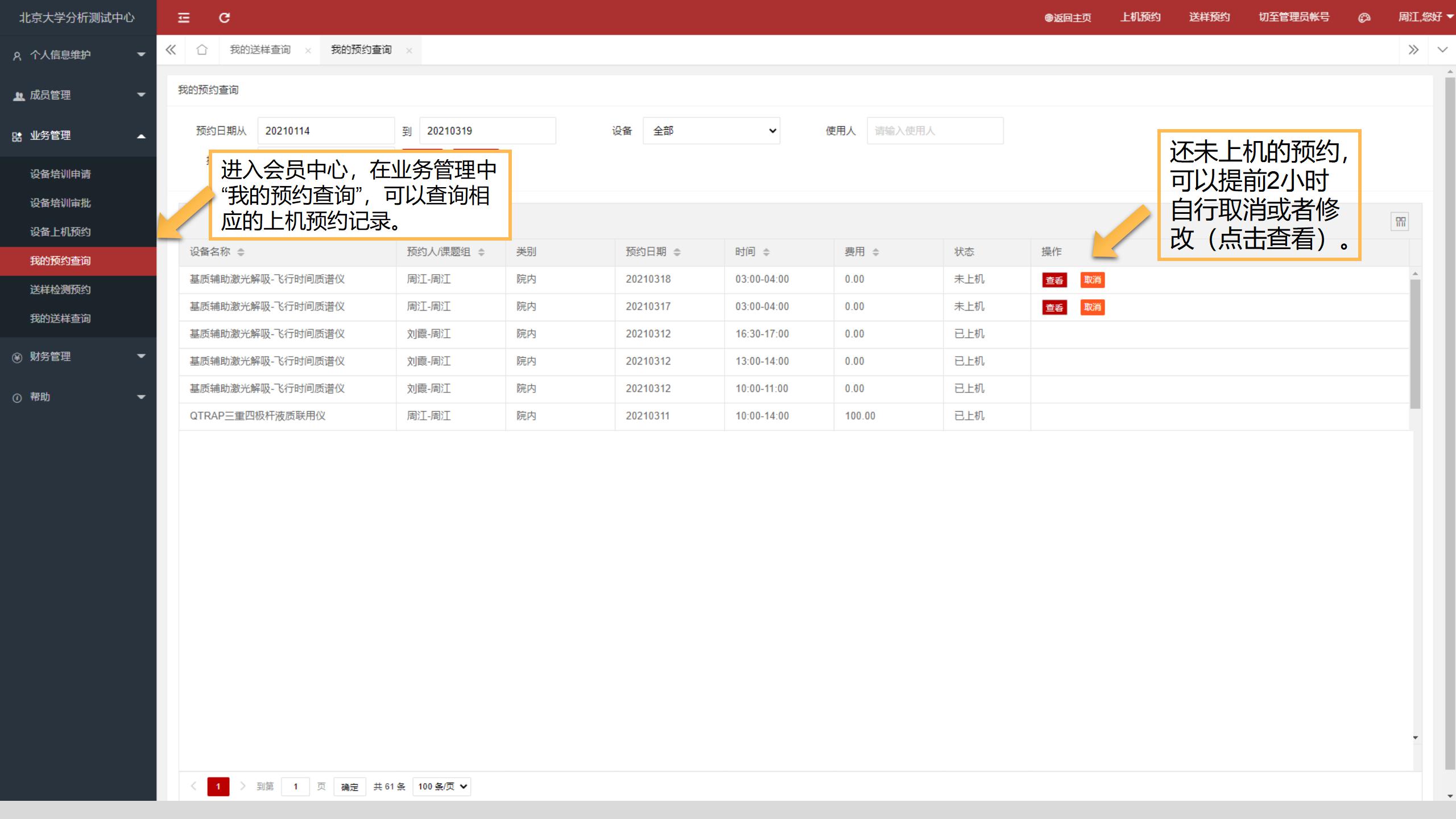Screen dimensions: 1456x819
Task: Expand 个人信息维护 menu
Action: (78, 55)
